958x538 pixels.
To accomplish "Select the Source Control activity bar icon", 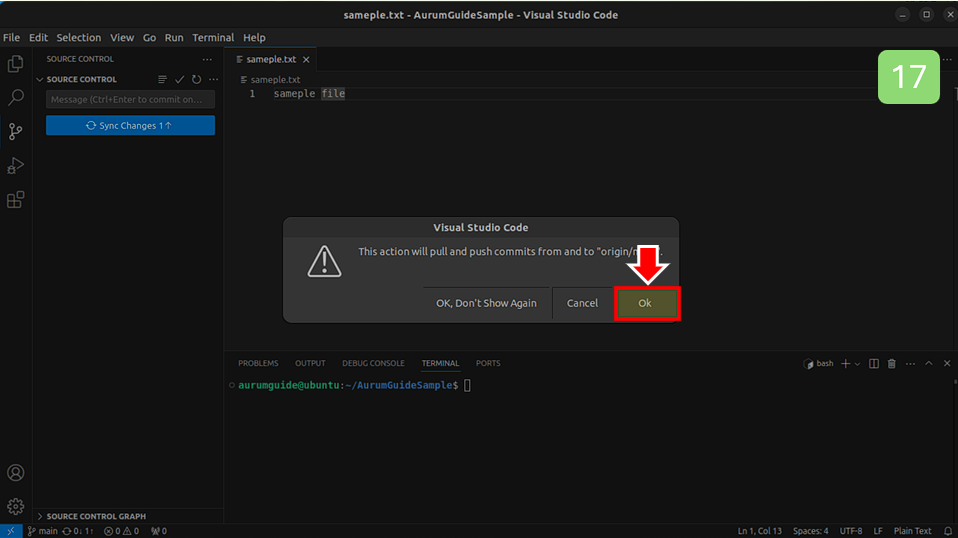I will 15,131.
